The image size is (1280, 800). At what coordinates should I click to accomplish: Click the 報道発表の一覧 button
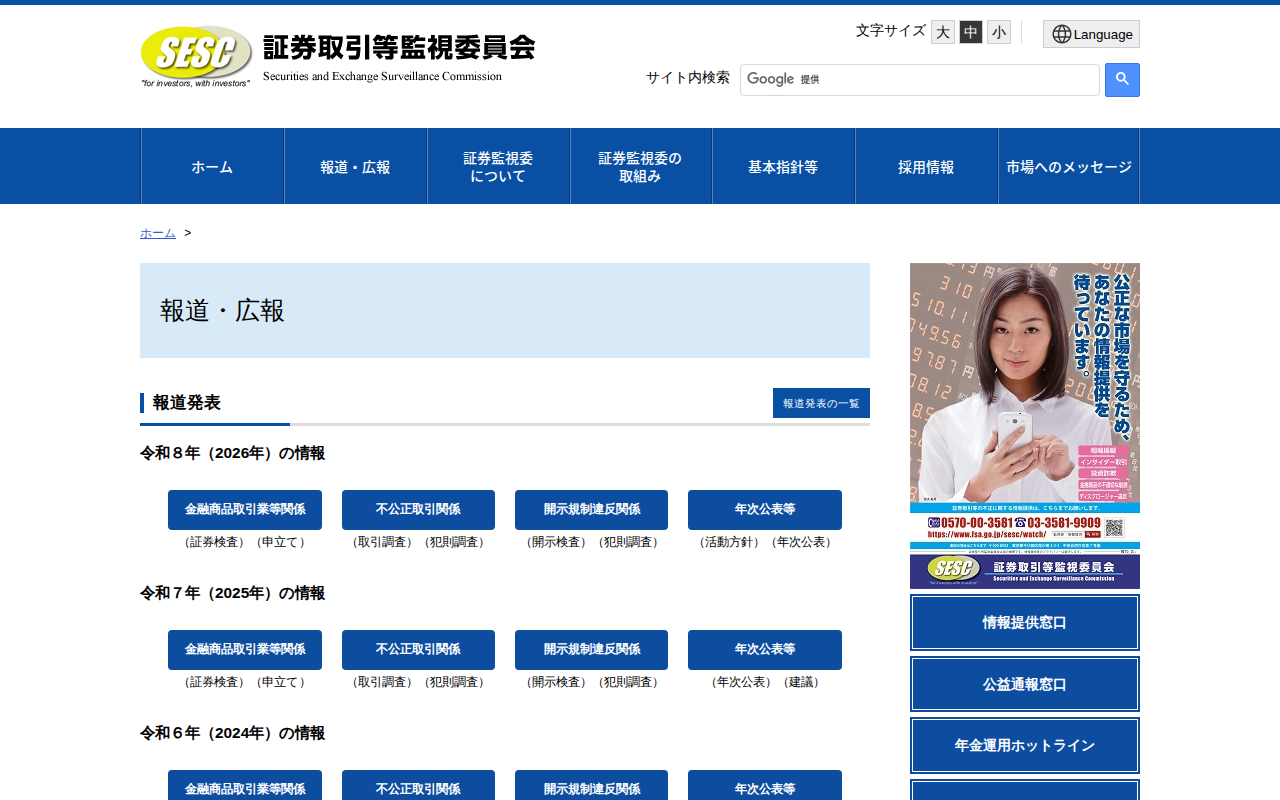(821, 403)
